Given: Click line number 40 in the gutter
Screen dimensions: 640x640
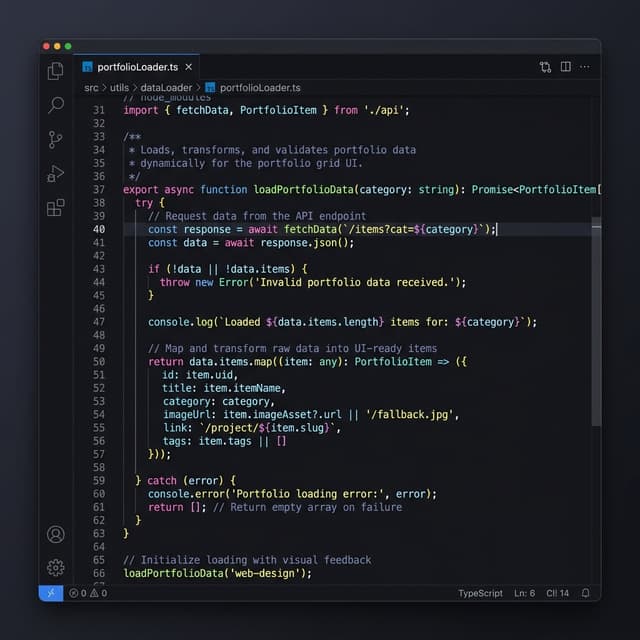Looking at the screenshot, I should point(99,229).
